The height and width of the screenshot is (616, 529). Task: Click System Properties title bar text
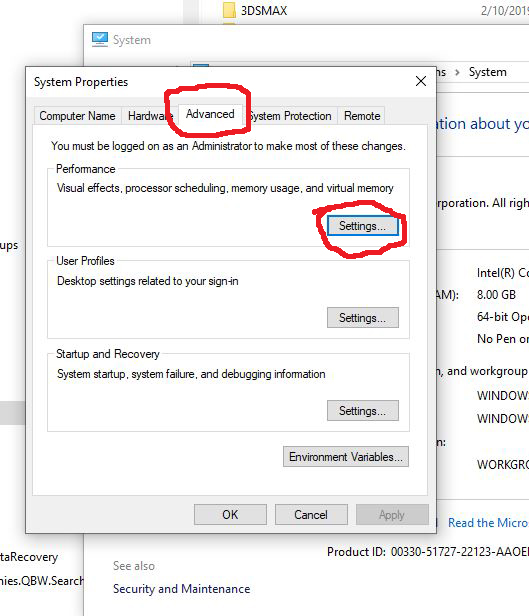coord(81,82)
